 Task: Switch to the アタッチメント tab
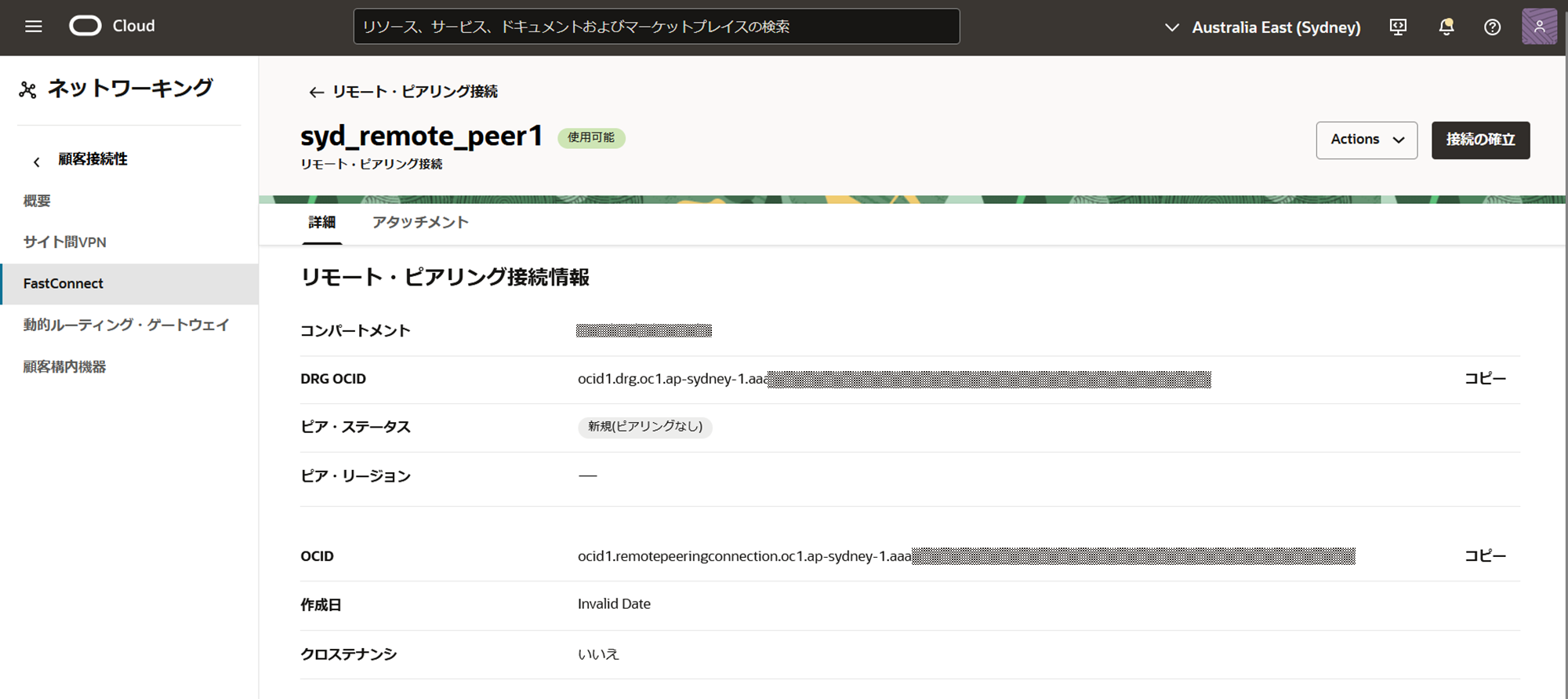tap(420, 223)
